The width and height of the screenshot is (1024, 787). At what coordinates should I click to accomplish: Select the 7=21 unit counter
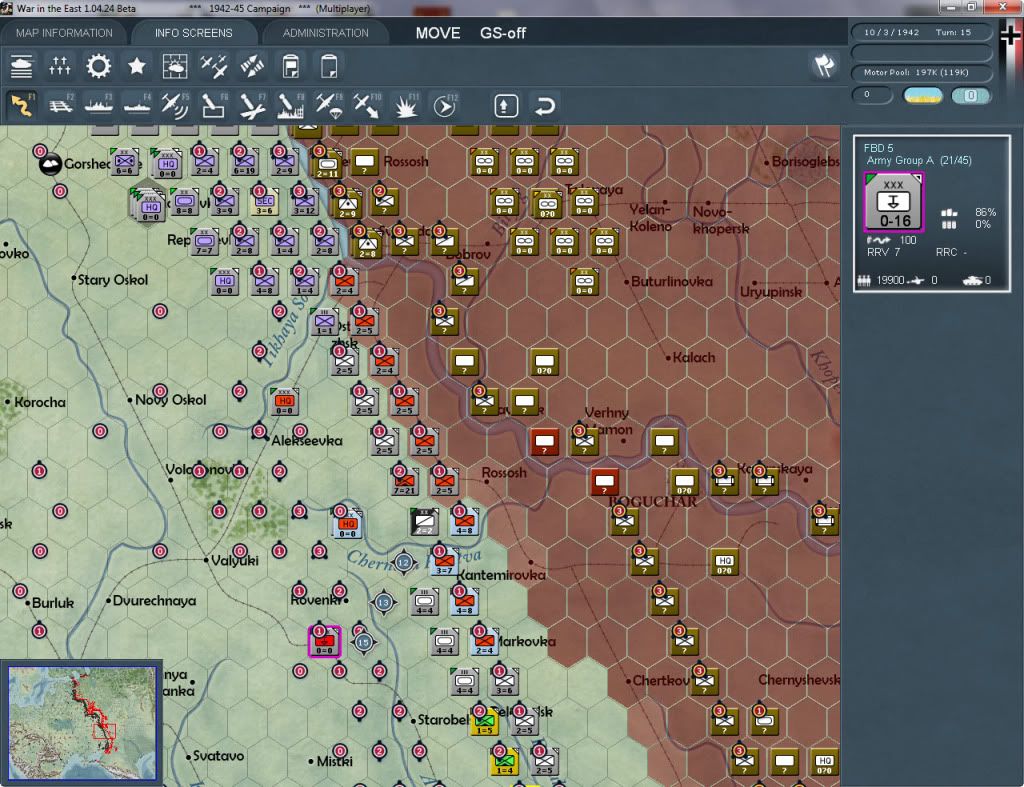pos(404,482)
